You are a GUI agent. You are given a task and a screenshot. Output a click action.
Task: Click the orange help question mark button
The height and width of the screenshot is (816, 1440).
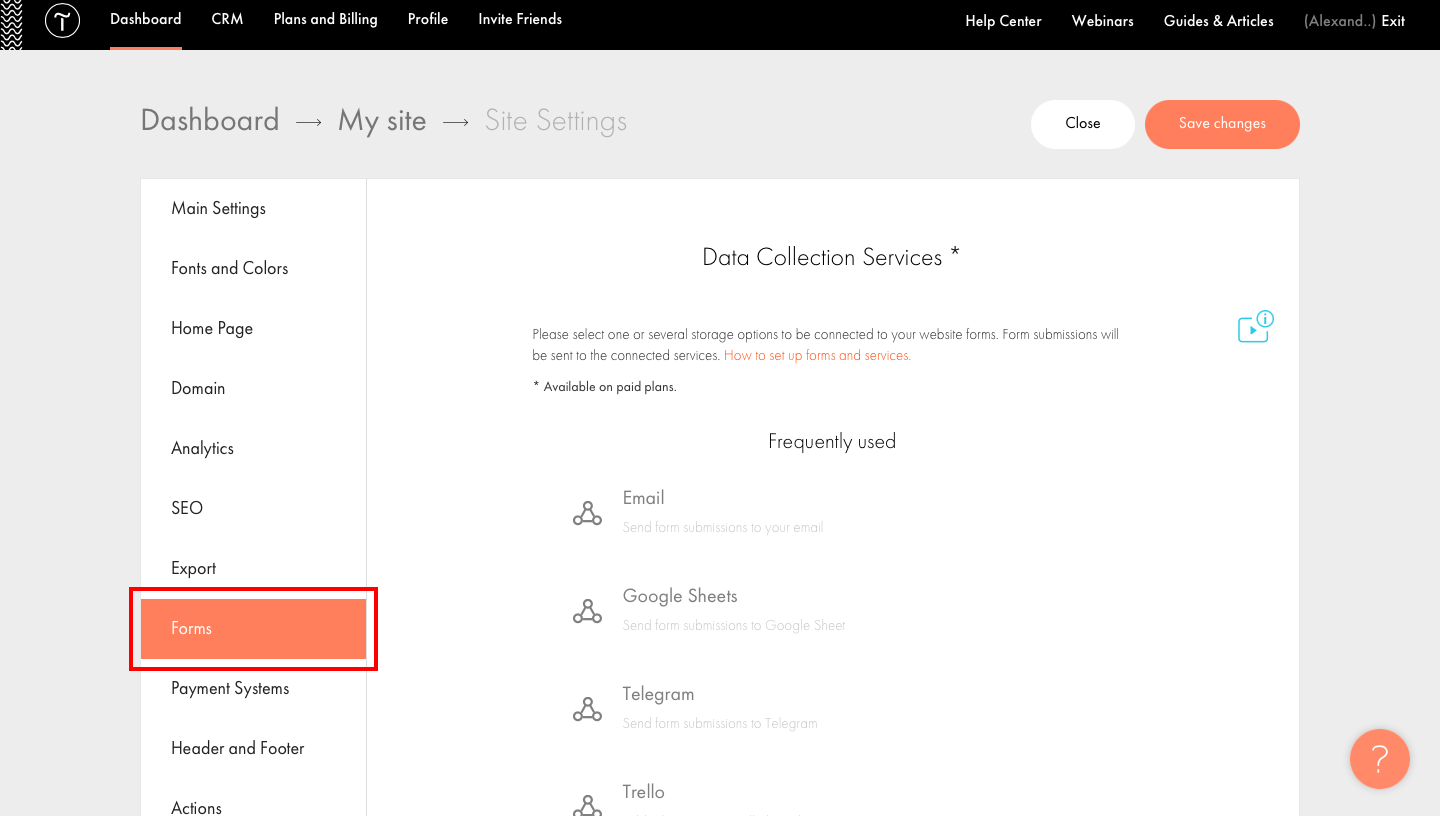[x=1379, y=759]
